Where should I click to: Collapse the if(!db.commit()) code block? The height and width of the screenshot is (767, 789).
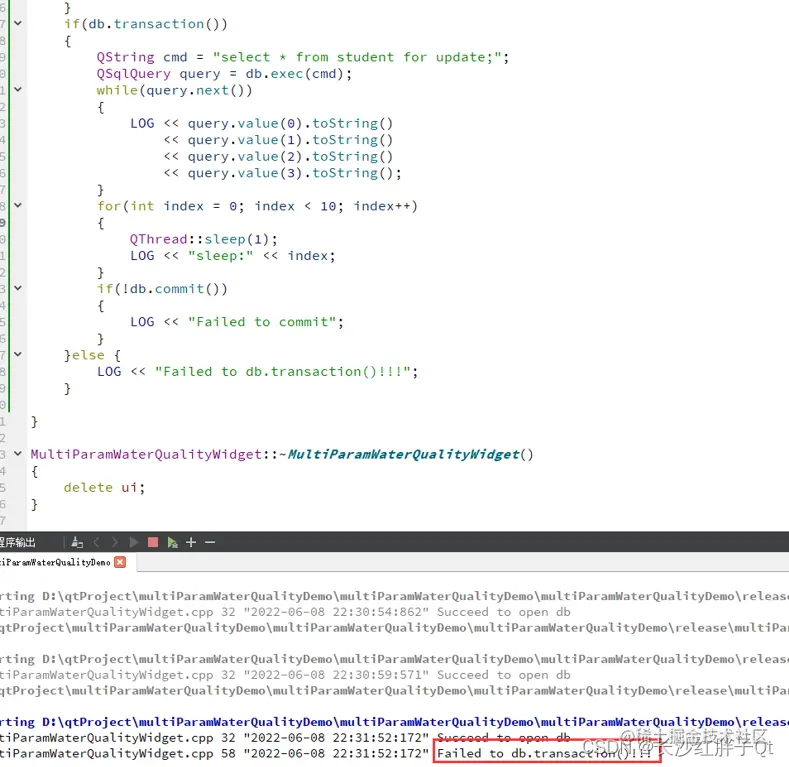(x=18, y=288)
